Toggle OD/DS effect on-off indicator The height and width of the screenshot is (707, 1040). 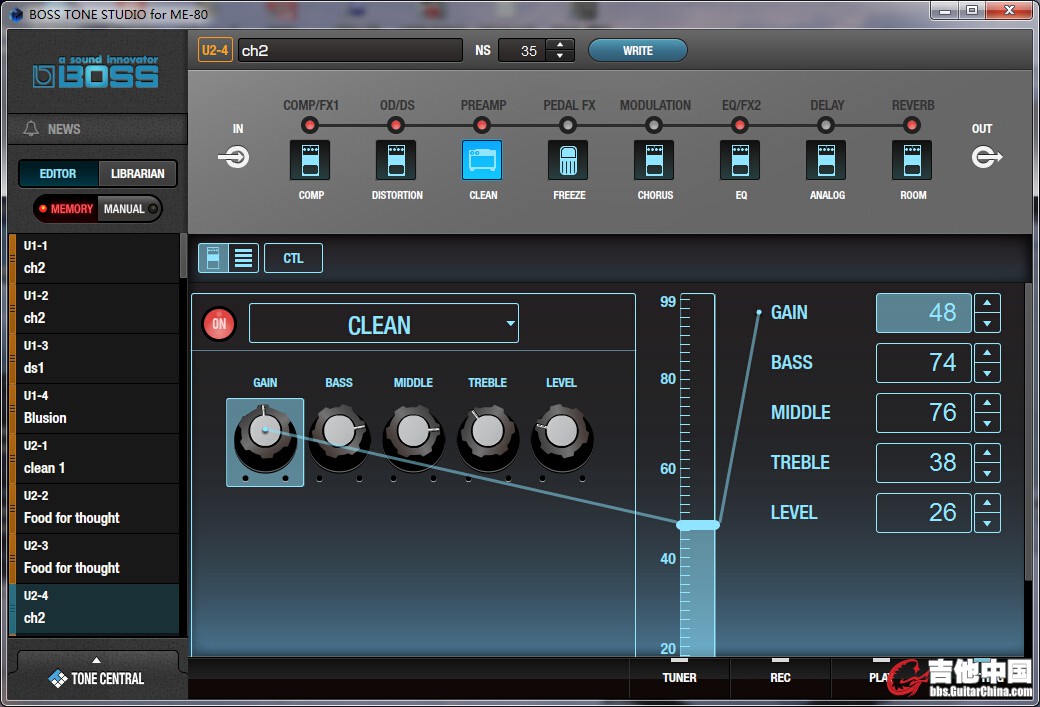coord(396,125)
